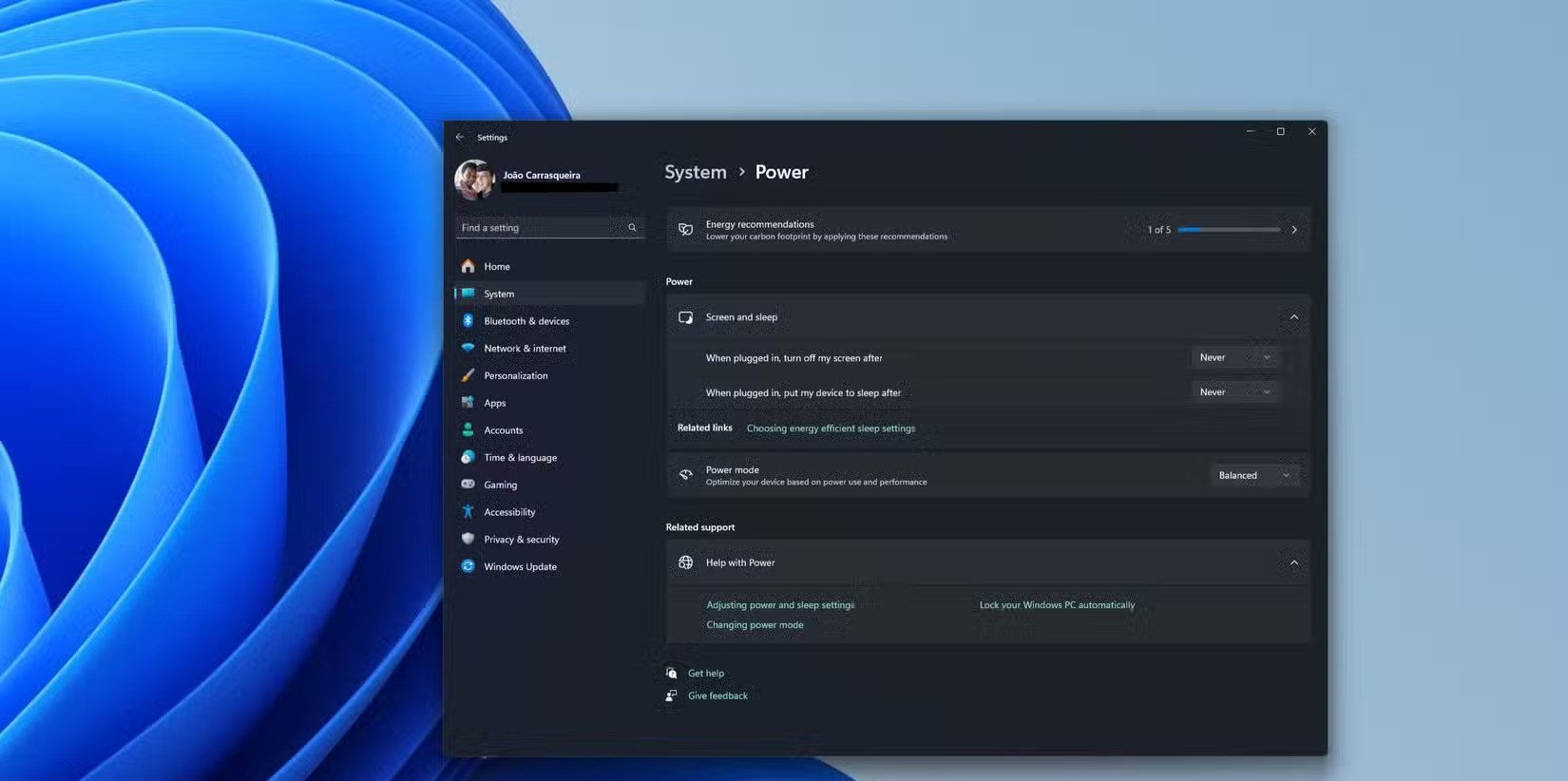Click the Bluetooth & devices icon

468,321
